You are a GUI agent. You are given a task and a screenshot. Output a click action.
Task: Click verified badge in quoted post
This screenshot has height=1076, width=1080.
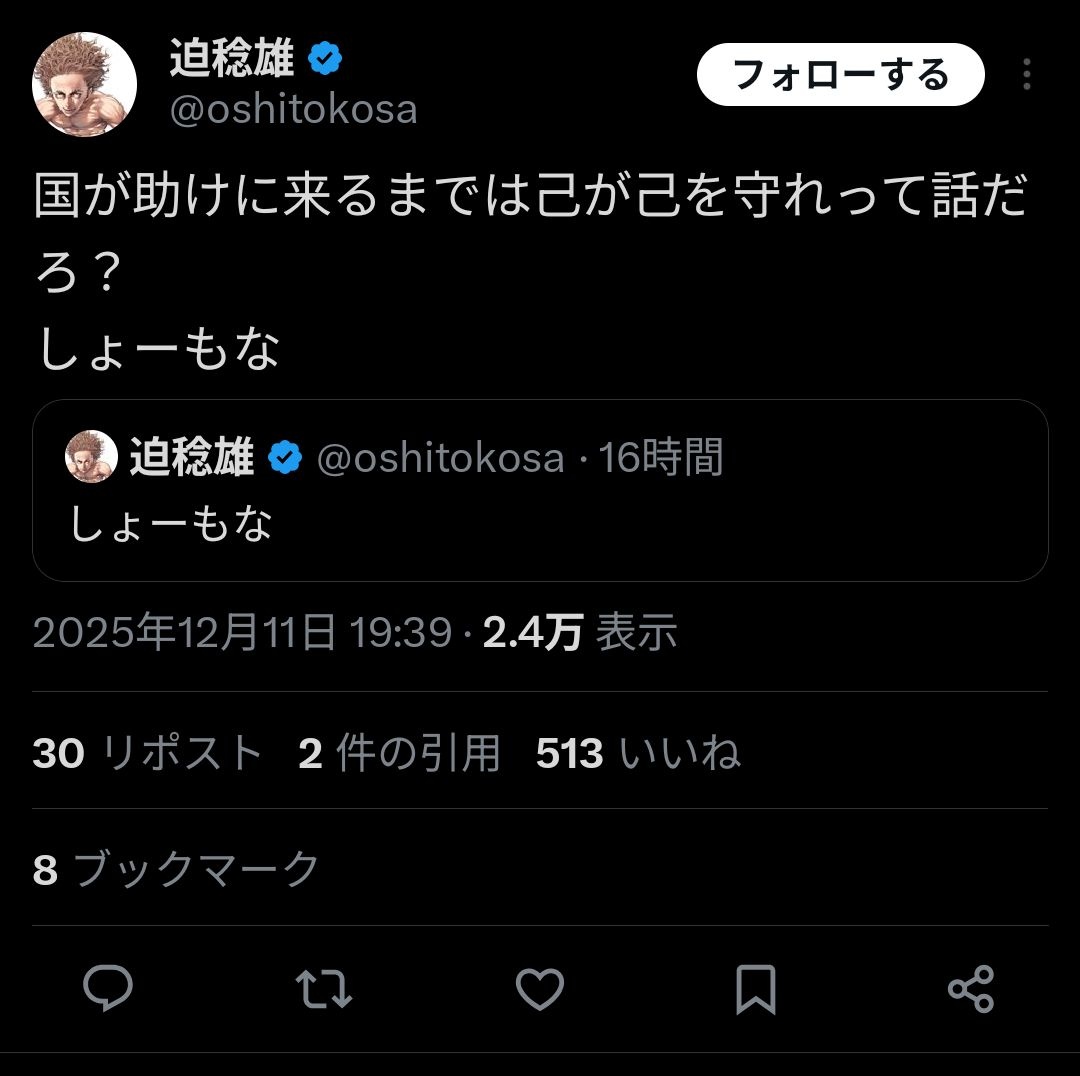[285, 459]
